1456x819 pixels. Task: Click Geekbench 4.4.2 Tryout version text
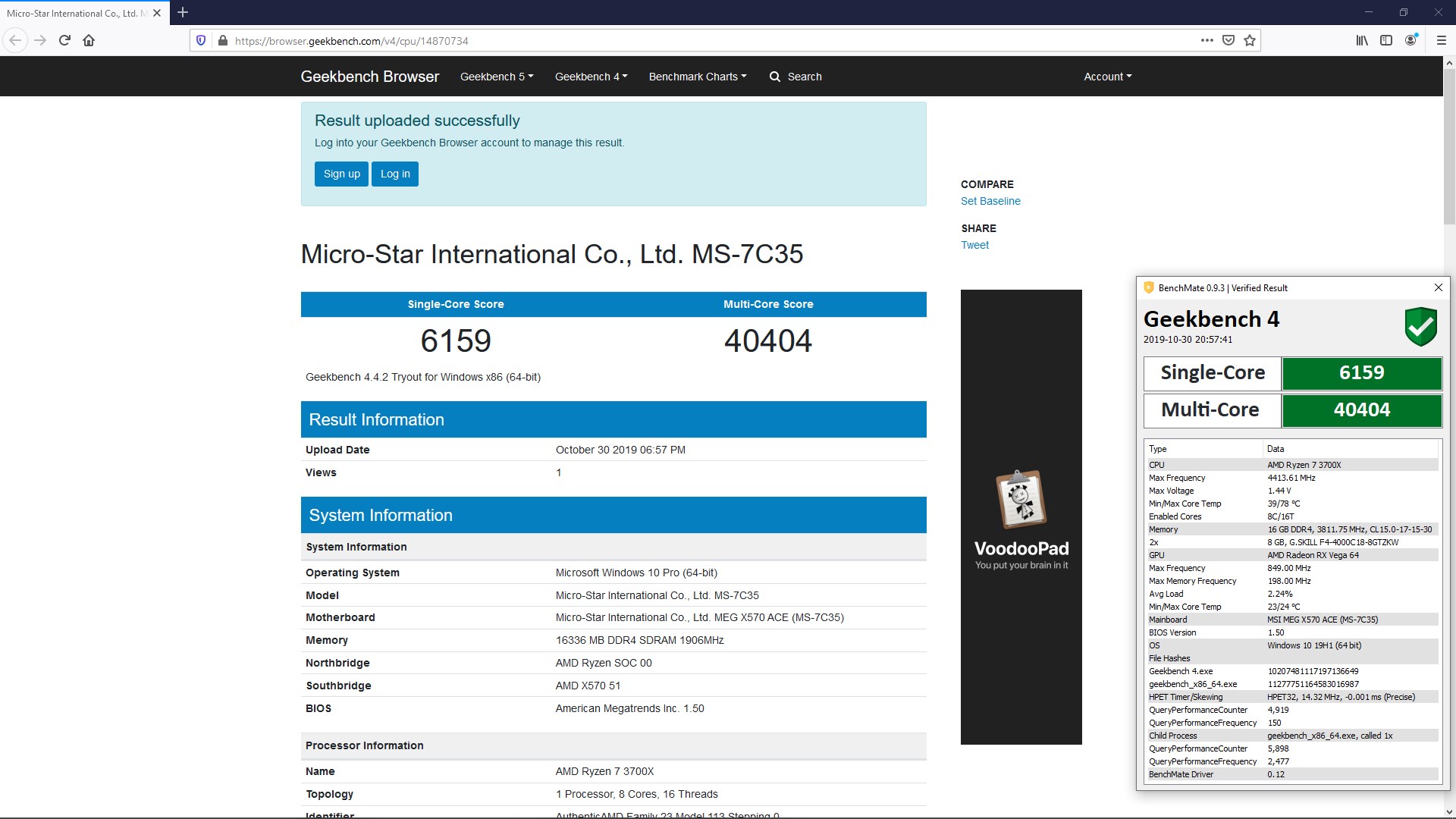point(423,377)
